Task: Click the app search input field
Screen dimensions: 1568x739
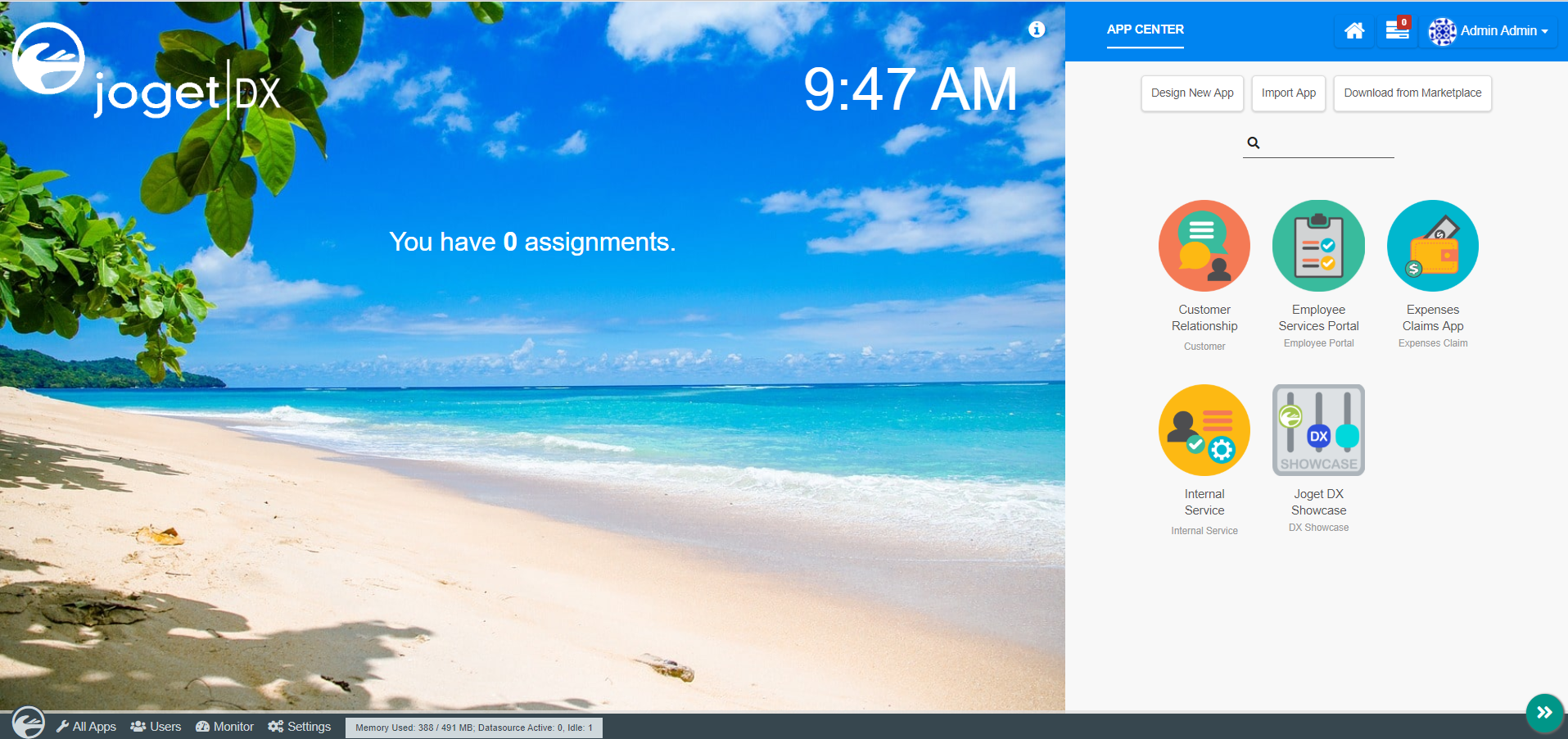Action: coord(1326,143)
